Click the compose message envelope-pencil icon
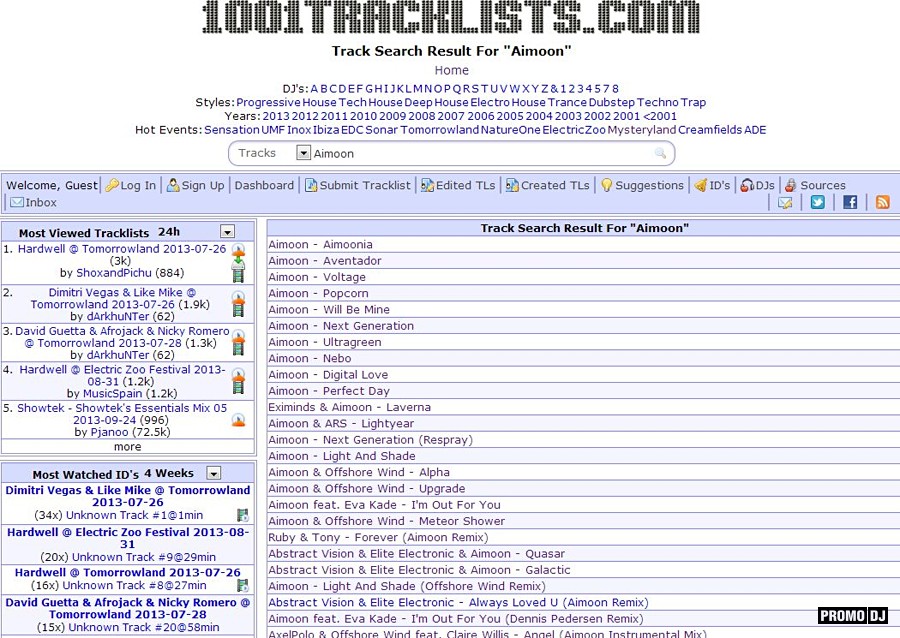The width and height of the screenshot is (900, 638). click(x=785, y=203)
